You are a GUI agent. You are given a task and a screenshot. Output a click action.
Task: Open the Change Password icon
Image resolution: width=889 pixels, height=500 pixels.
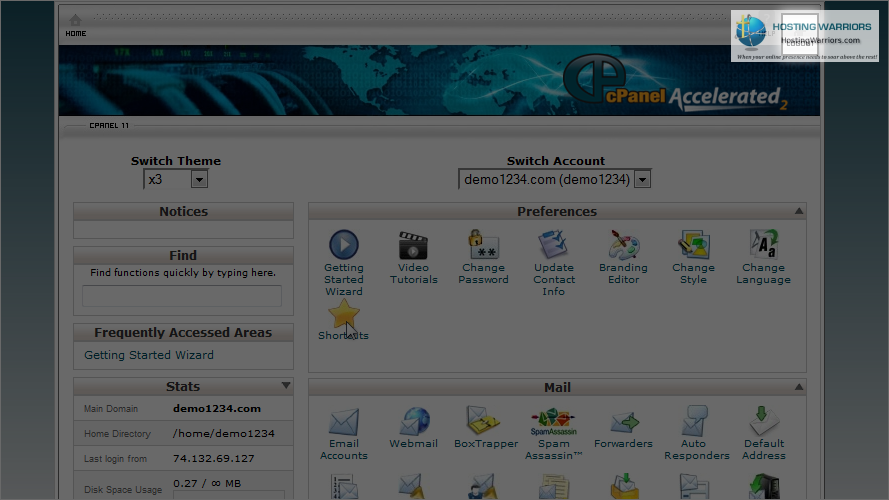483,245
